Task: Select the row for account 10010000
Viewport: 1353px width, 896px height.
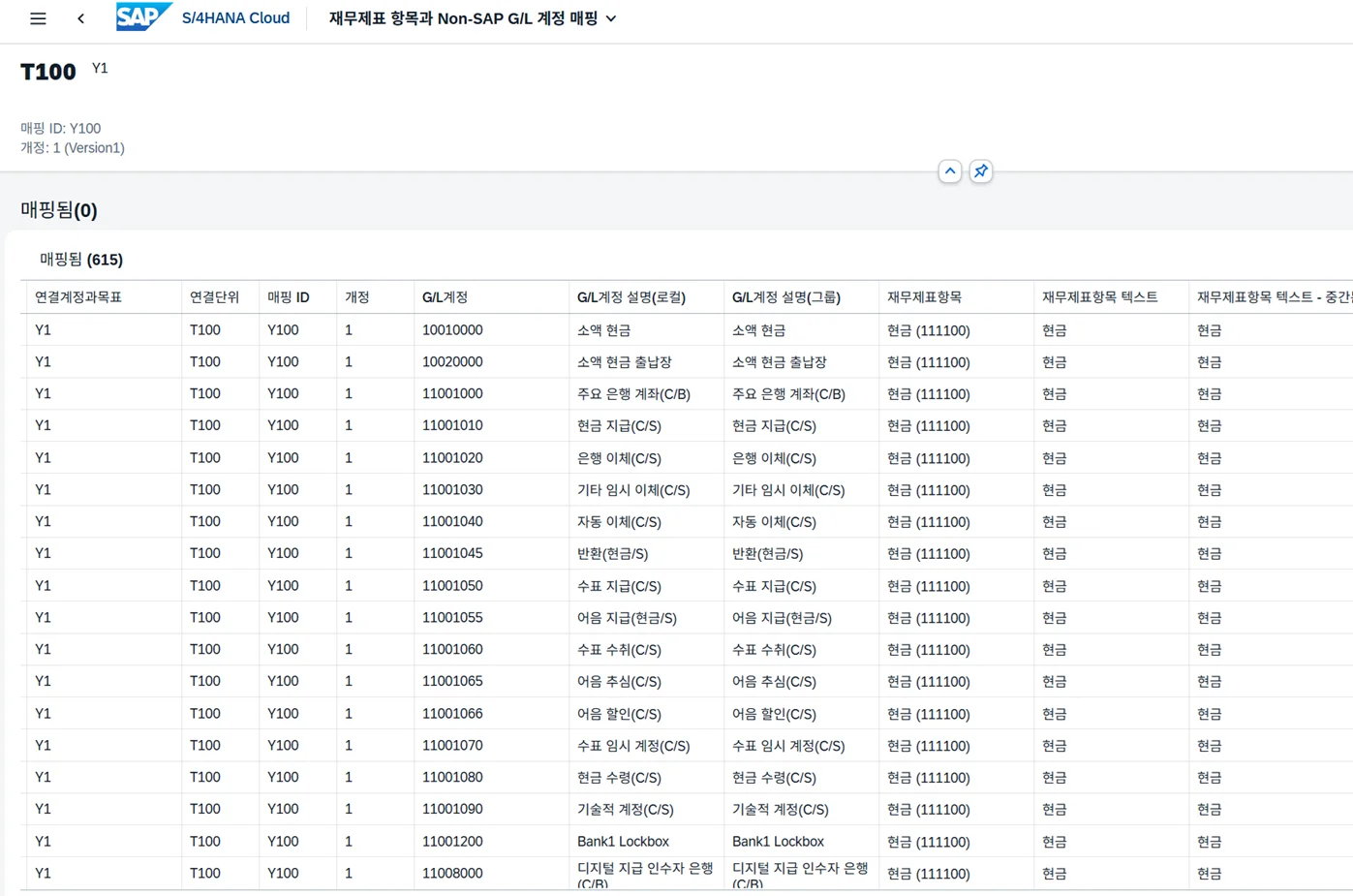Action: (452, 330)
